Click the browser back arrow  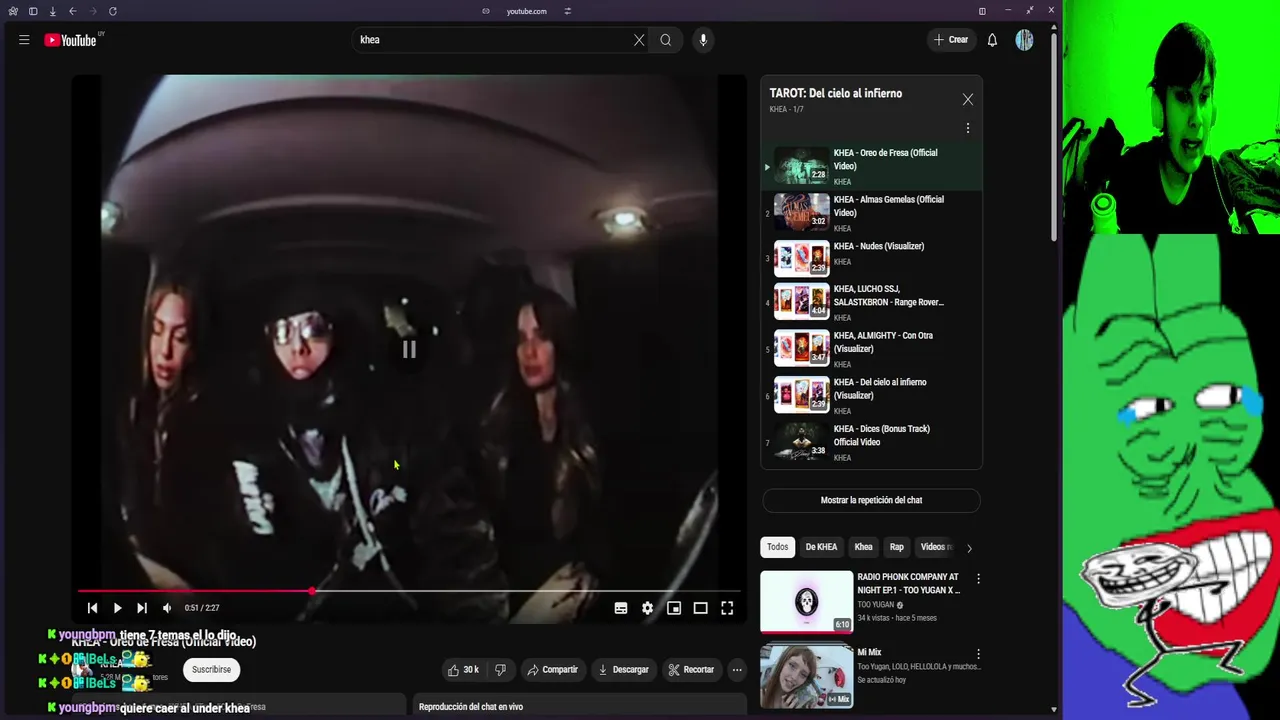click(73, 11)
